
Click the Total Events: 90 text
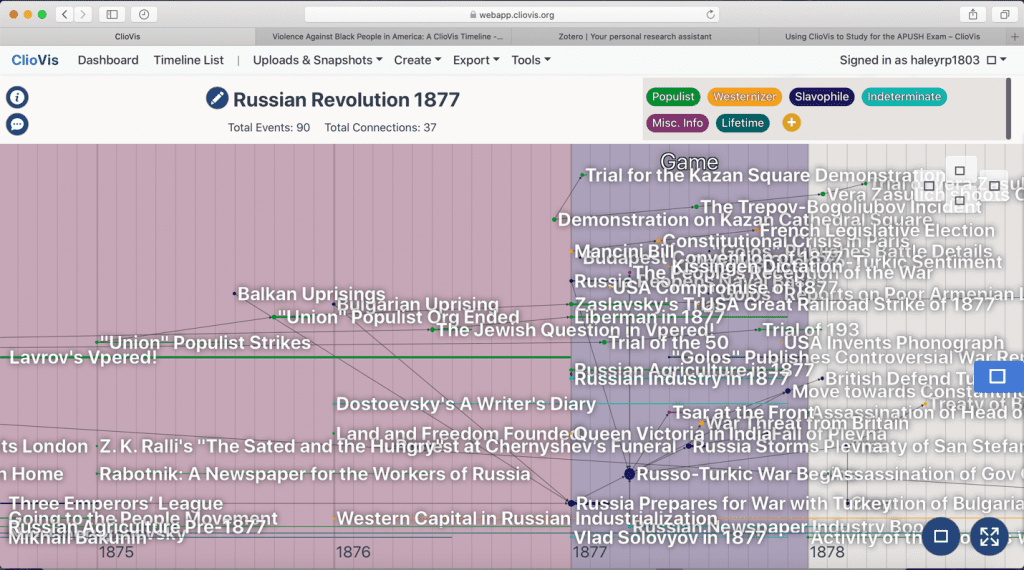coord(268,128)
